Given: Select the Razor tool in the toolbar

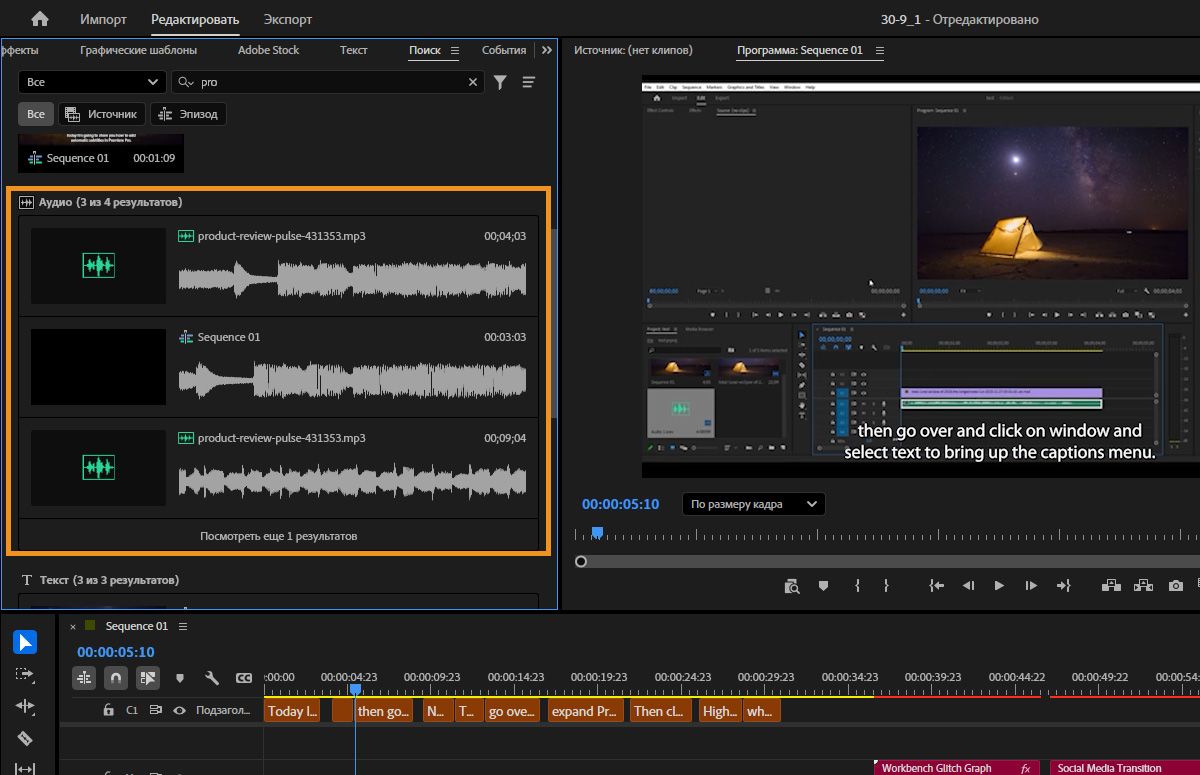Looking at the screenshot, I should coord(25,739).
